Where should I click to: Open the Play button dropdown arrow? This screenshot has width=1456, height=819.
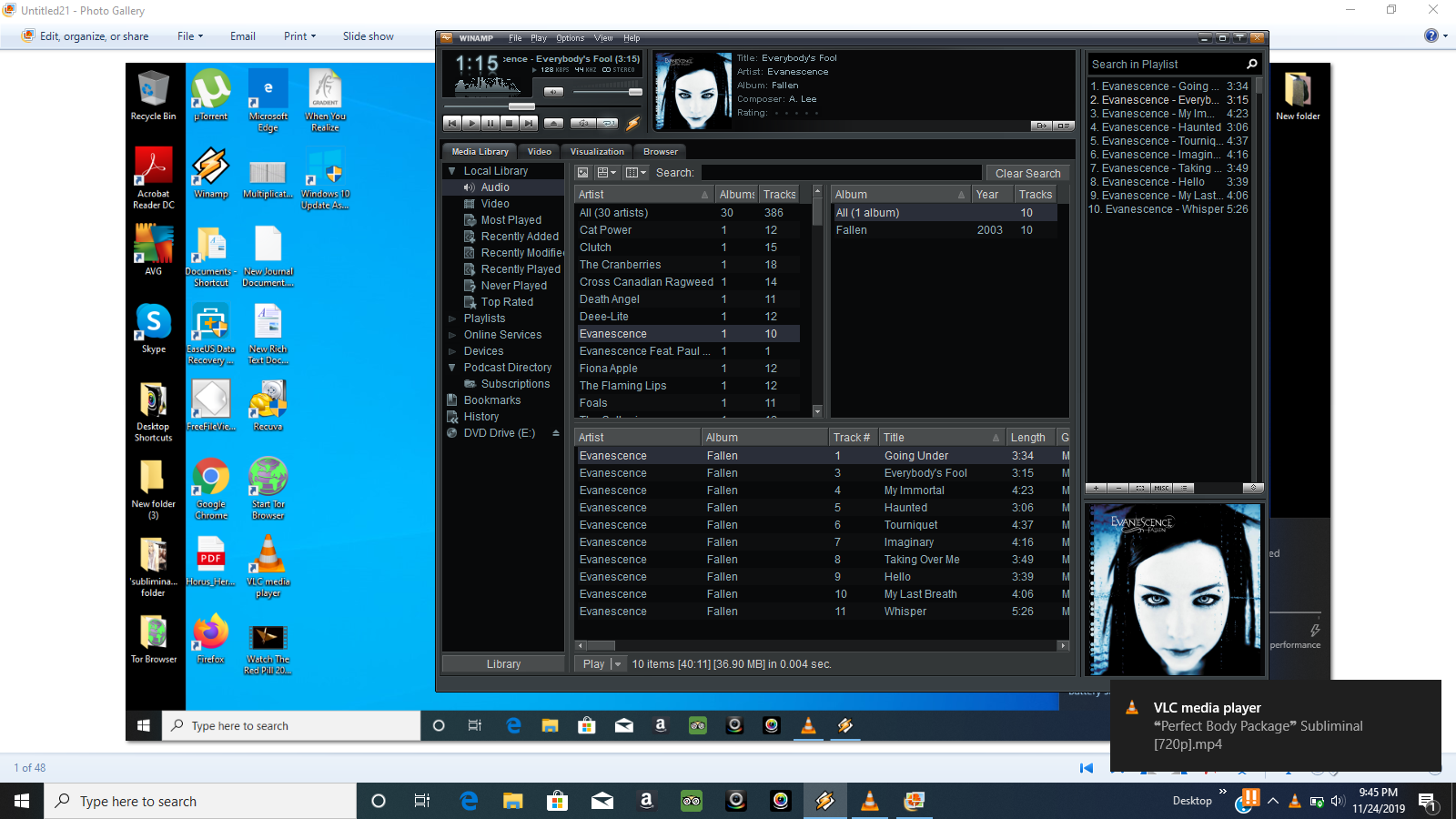click(618, 664)
